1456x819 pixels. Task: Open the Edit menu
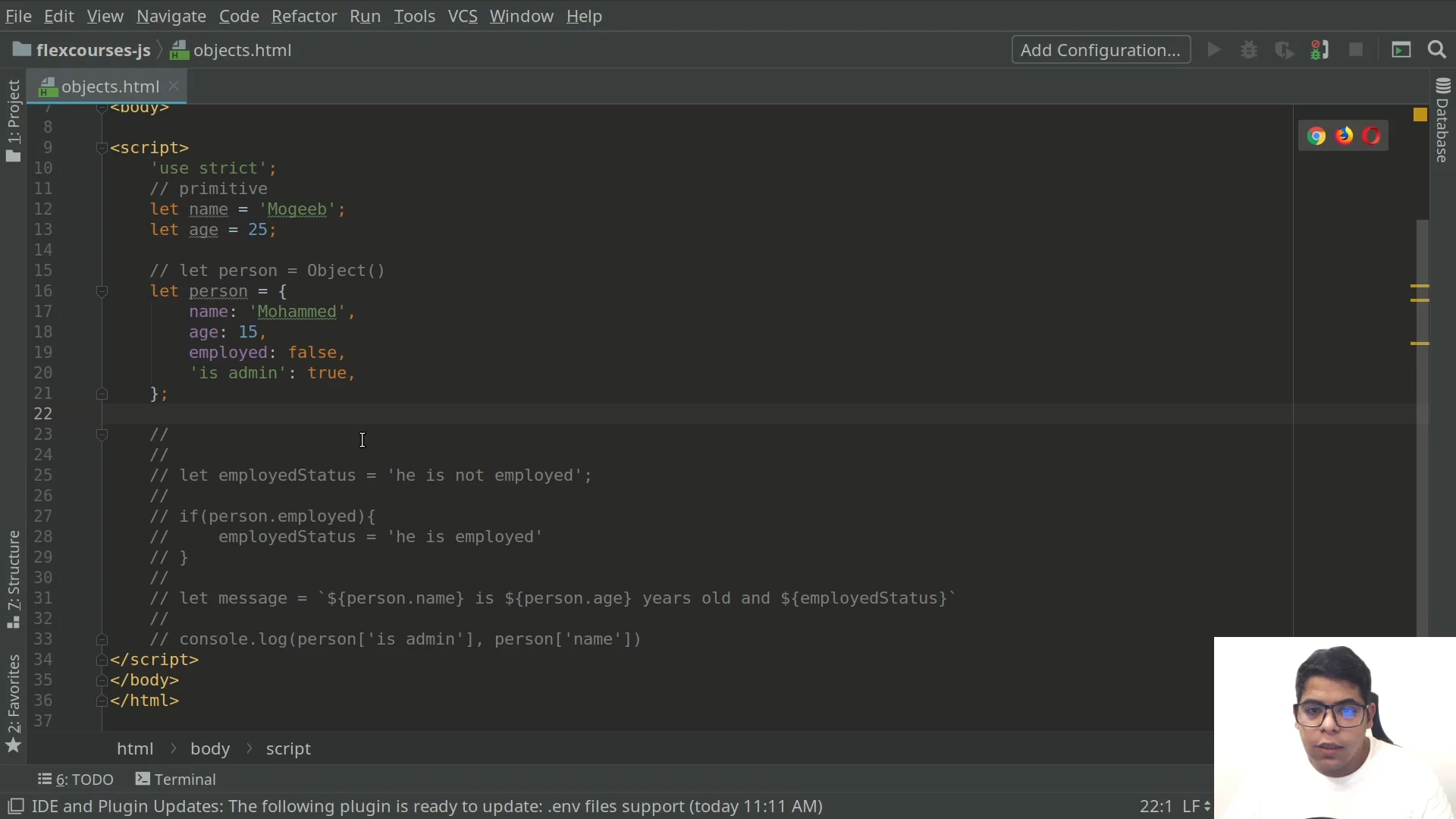pos(59,16)
